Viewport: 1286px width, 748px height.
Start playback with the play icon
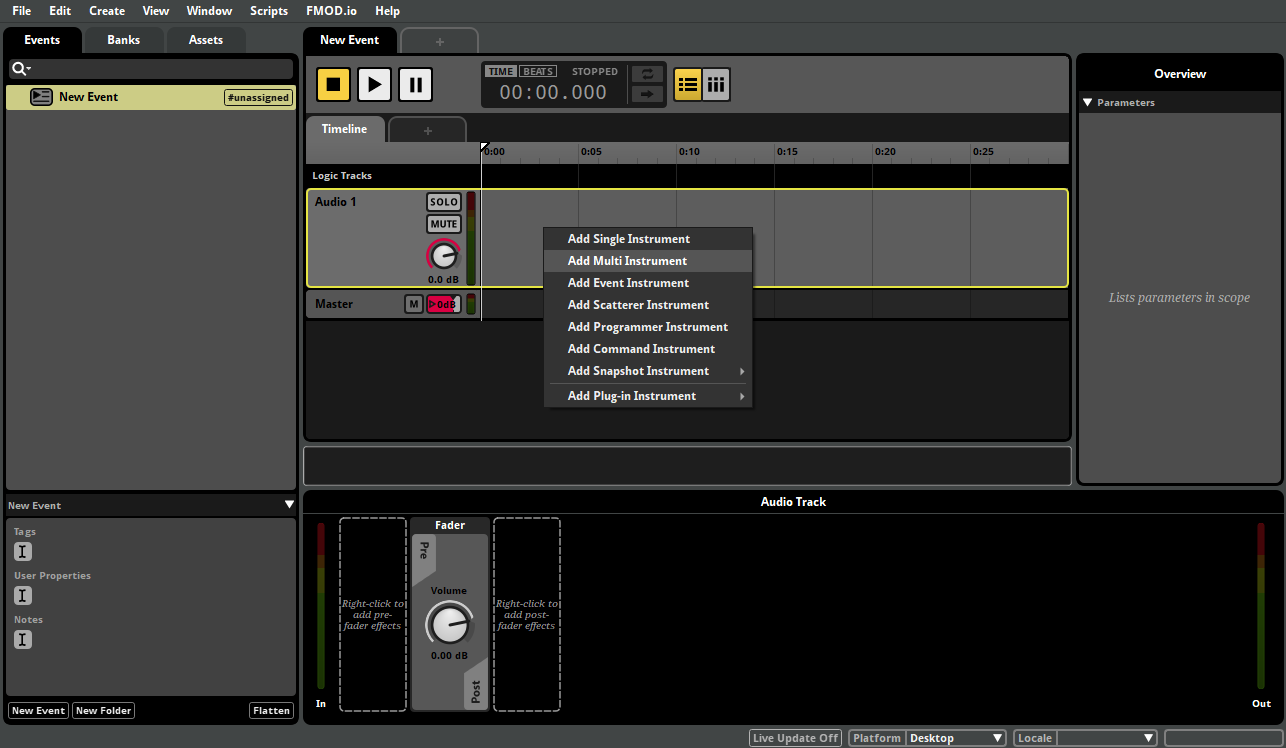[374, 84]
